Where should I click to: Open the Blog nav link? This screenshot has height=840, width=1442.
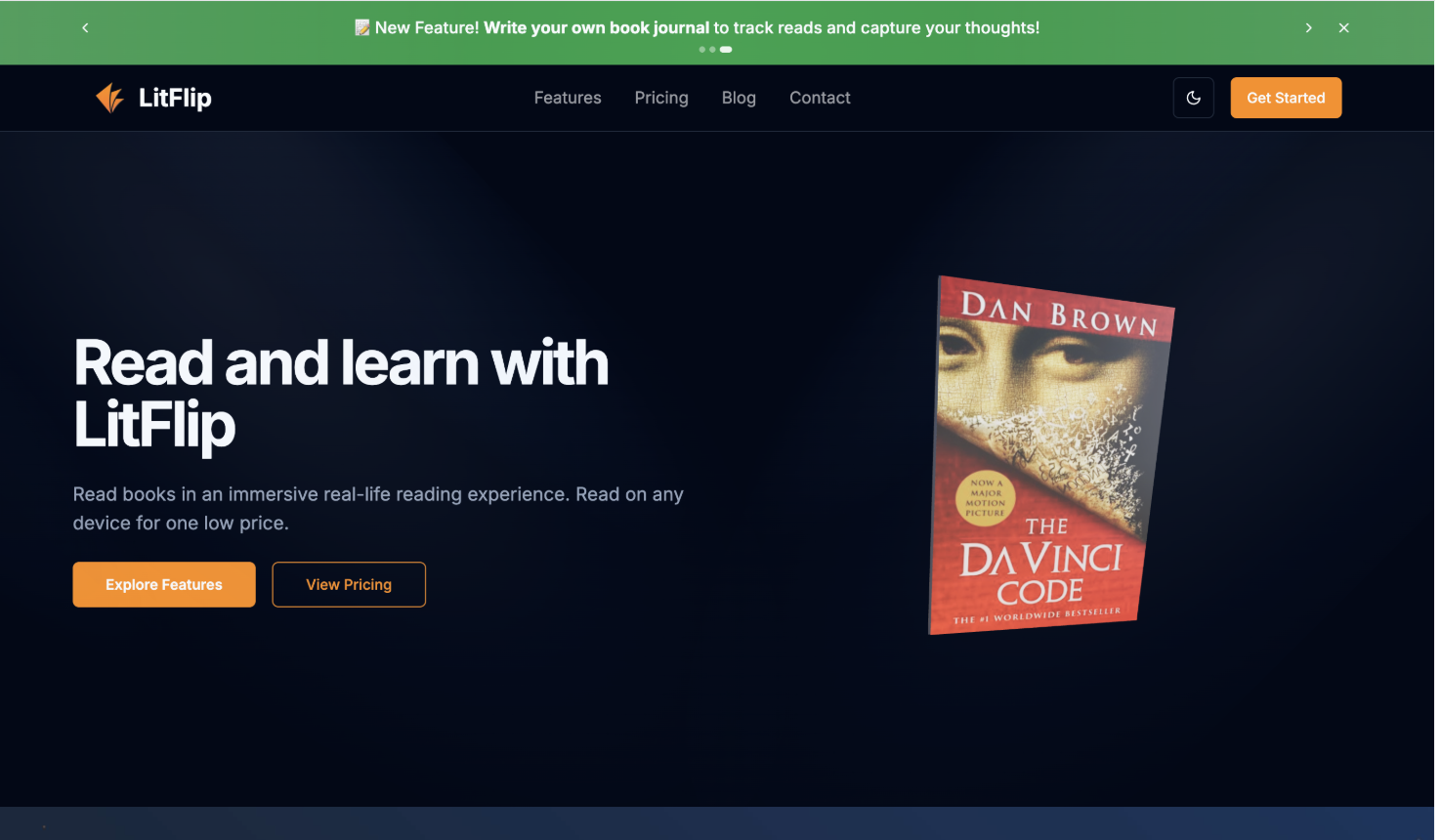pyautogui.click(x=739, y=98)
